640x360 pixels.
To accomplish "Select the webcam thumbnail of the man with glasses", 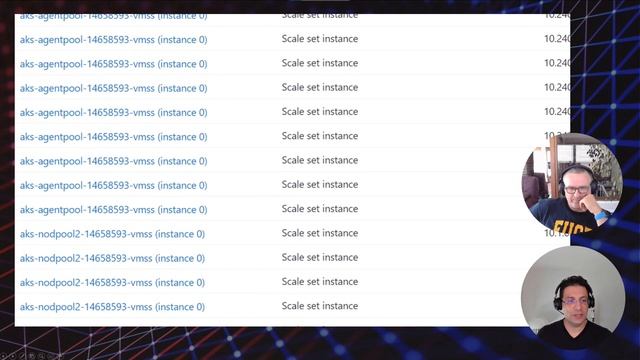I will click(x=572, y=183).
